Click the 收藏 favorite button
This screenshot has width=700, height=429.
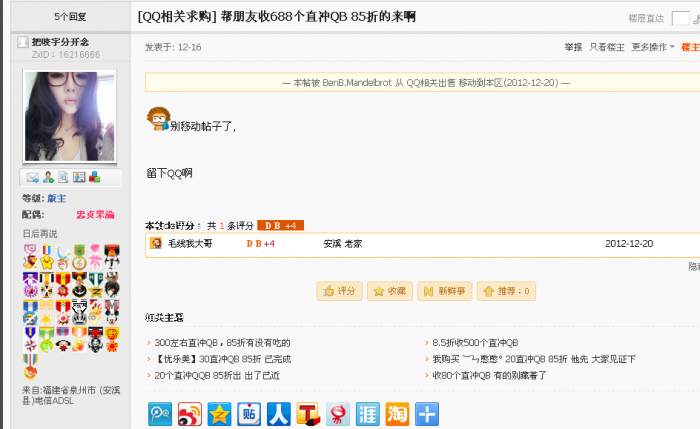coord(390,291)
